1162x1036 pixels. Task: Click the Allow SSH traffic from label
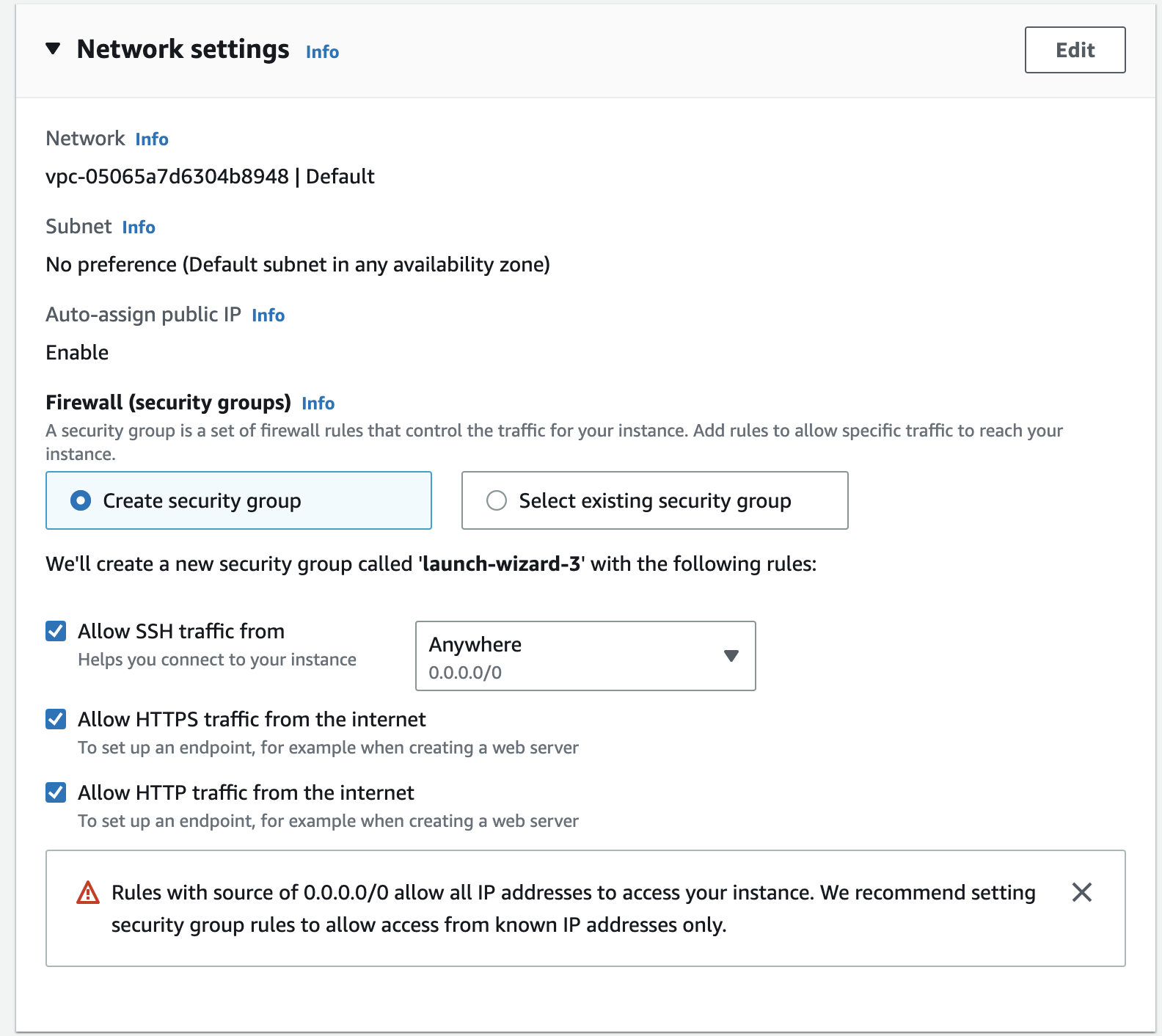[x=181, y=631]
